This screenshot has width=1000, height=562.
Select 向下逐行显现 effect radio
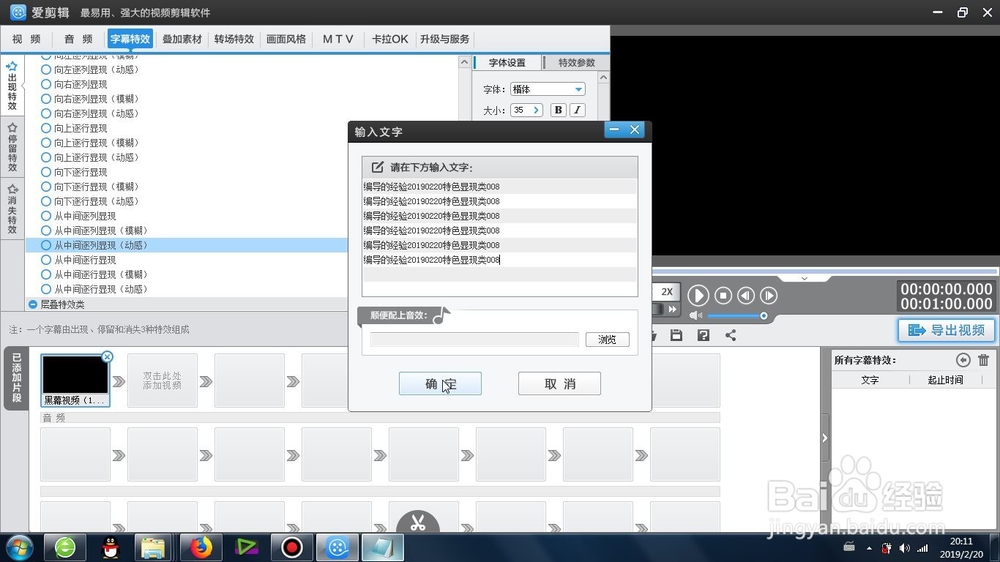tap(46, 172)
